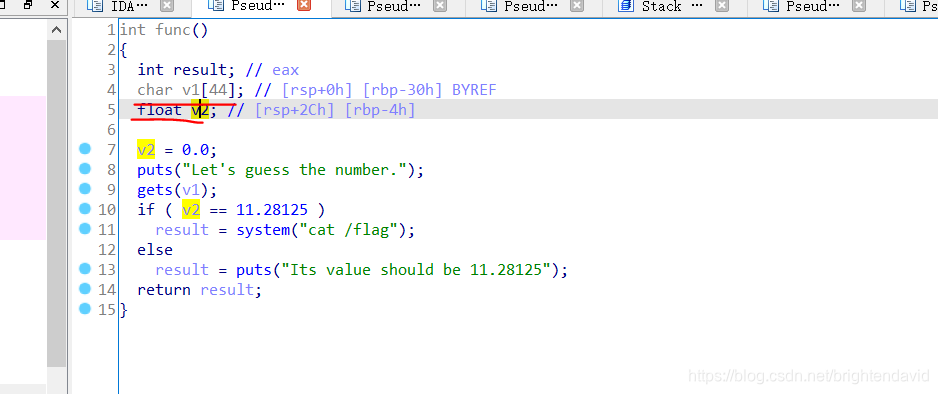Click line number 12 in the gutter
This screenshot has height=394, width=938.
107,249
